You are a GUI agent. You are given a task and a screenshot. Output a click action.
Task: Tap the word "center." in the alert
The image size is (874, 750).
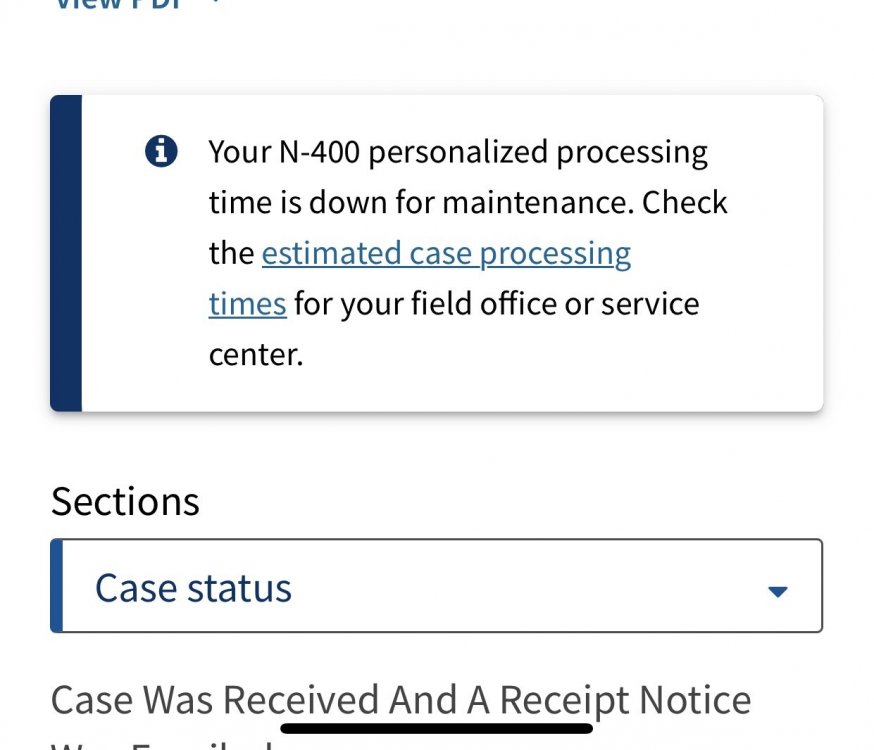(255, 353)
